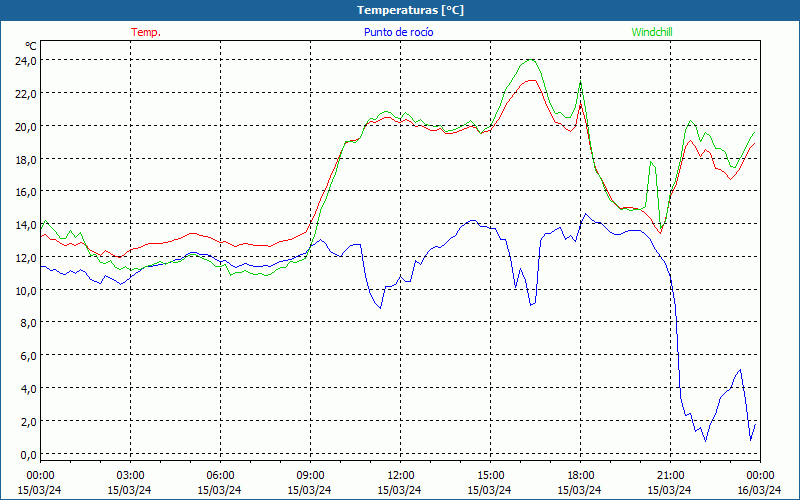Click the 12,0 y-axis value

(x=26, y=258)
